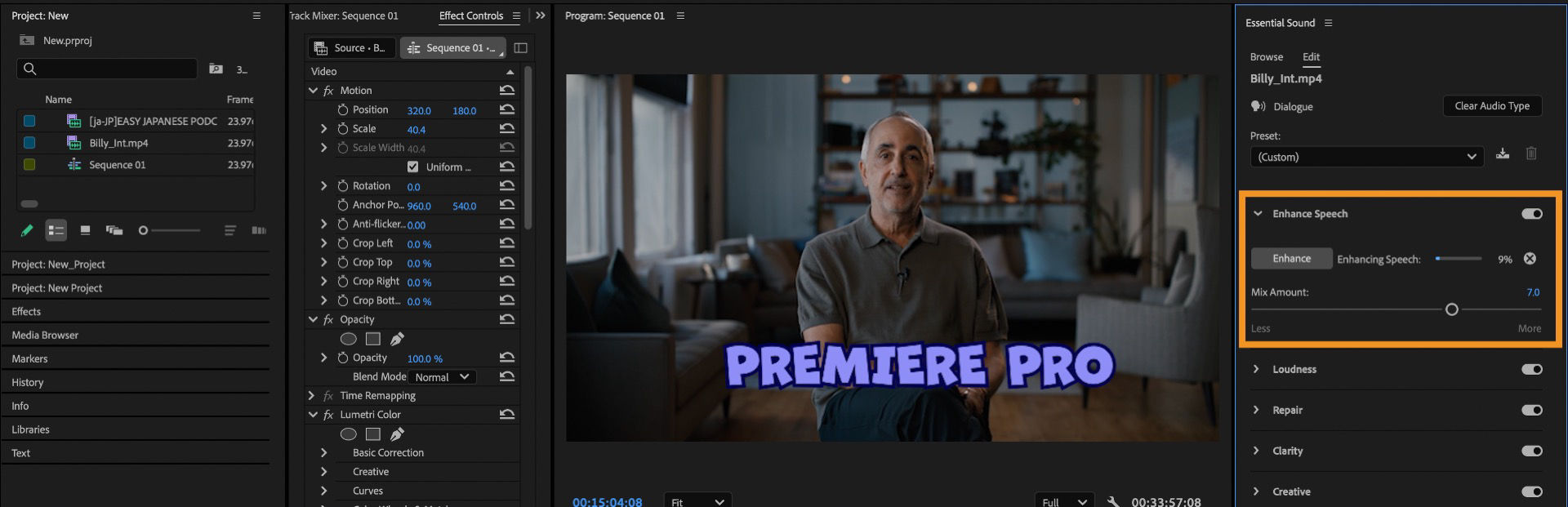Viewport: 1568px width, 507px height.
Task: Open the Preset (Custom) dropdown
Action: pyautogui.click(x=1367, y=157)
